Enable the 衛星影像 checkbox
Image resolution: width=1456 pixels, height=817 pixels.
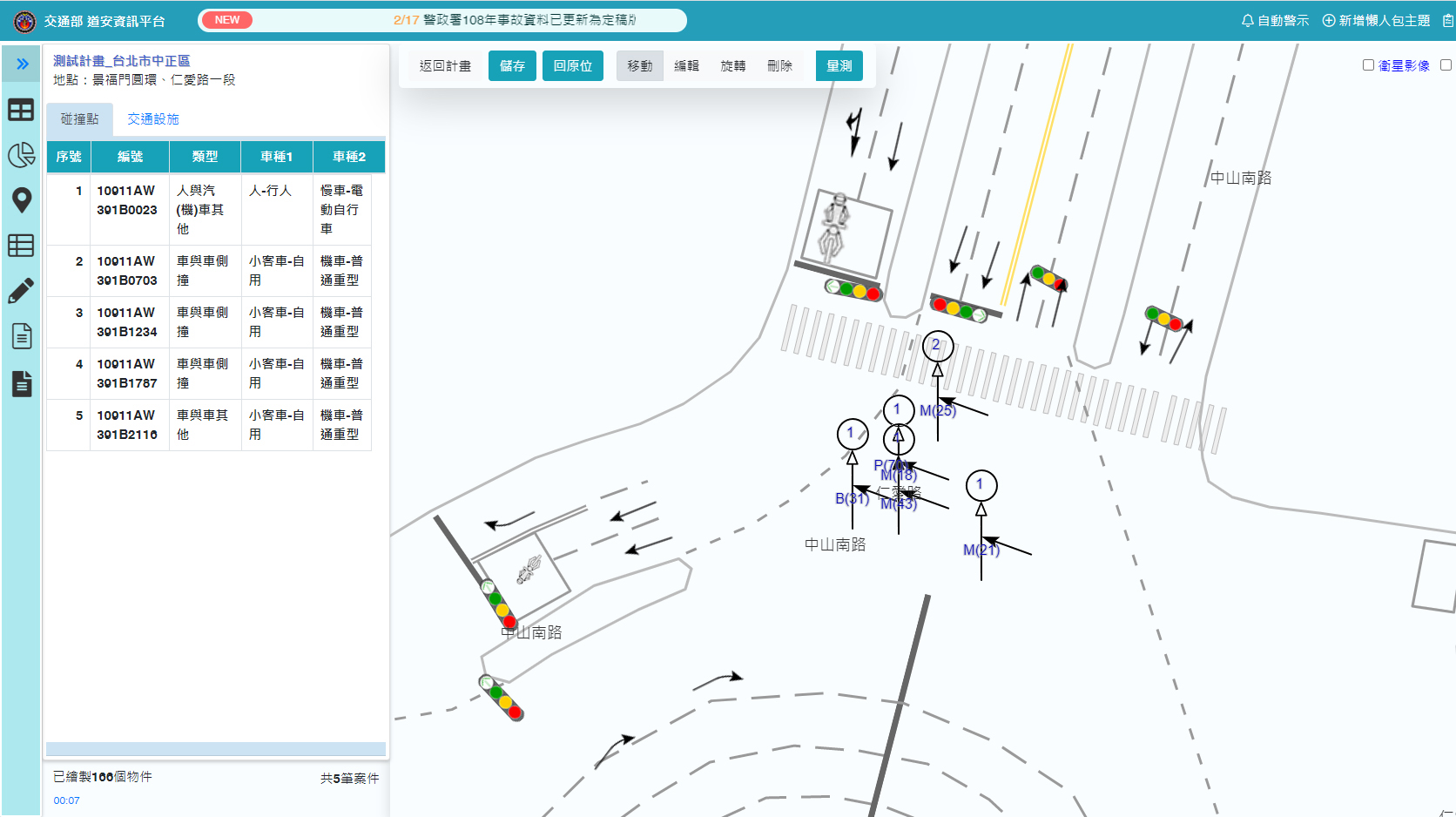click(1368, 65)
